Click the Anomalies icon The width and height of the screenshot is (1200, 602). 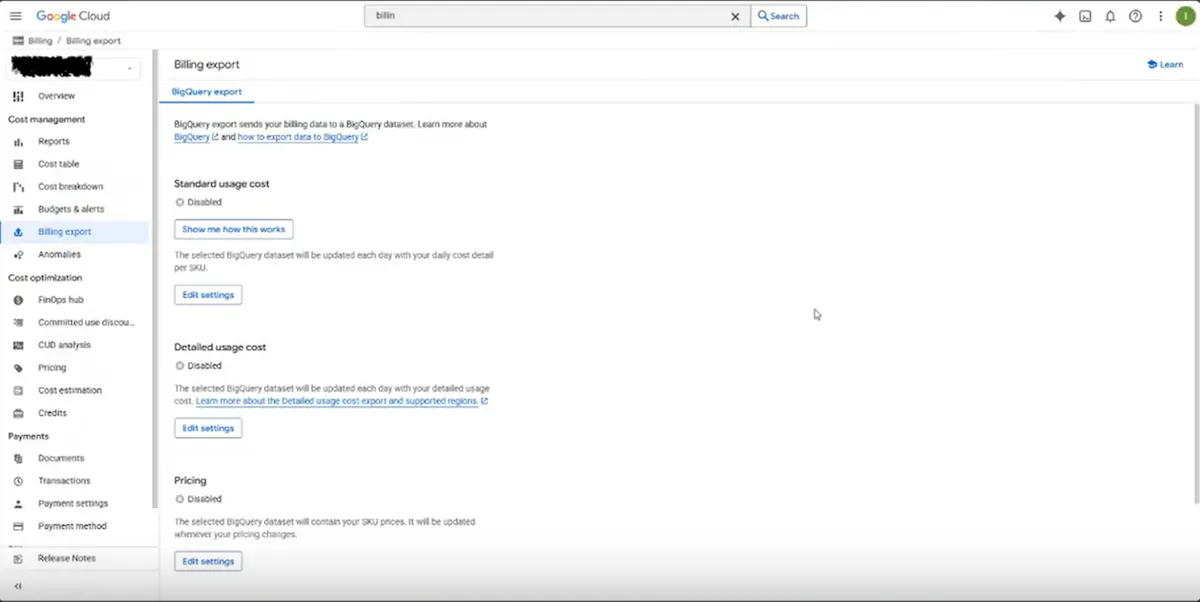[x=18, y=255]
